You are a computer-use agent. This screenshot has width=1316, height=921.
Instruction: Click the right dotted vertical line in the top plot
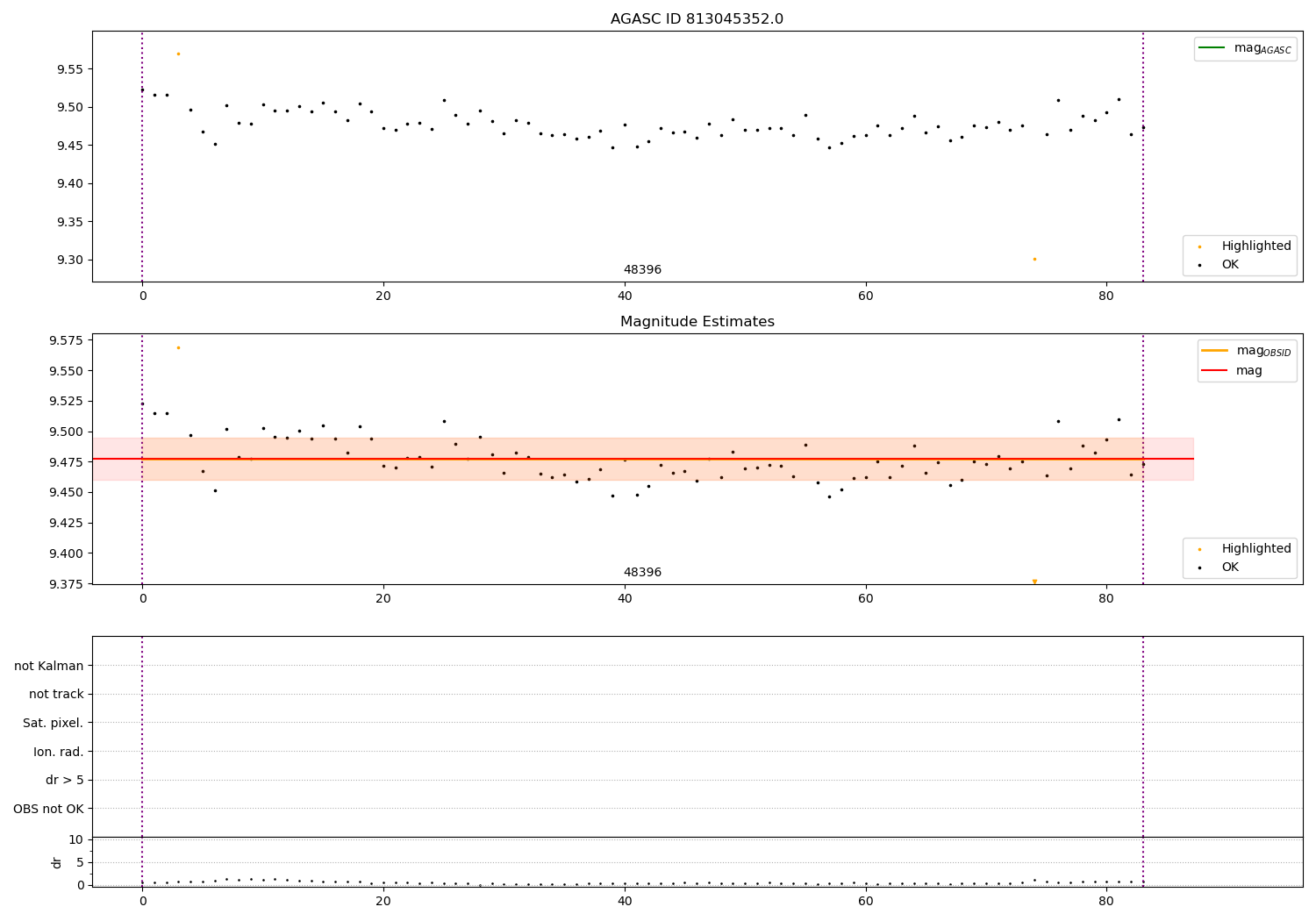[x=1143, y=156]
